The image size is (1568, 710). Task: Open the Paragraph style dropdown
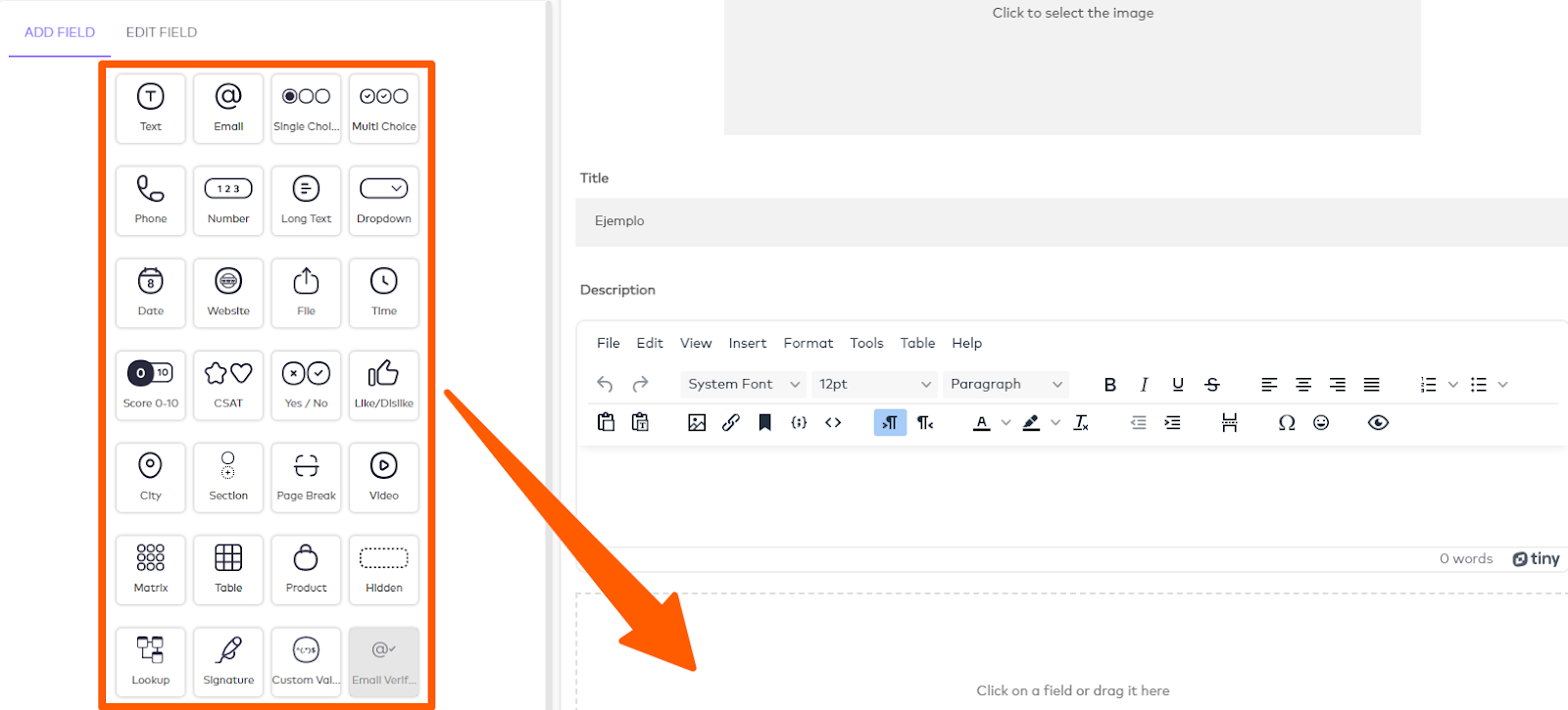[1005, 385]
